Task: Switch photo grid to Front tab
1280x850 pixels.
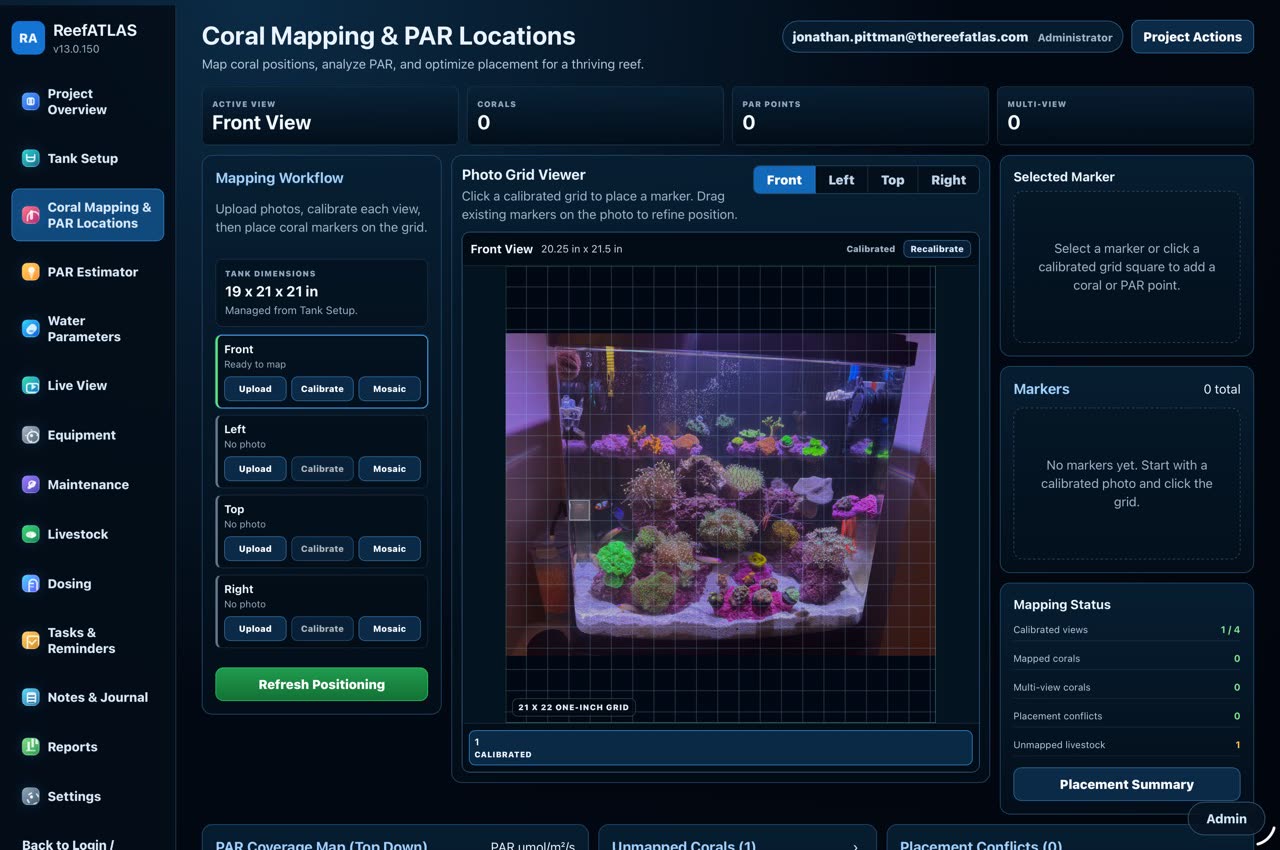Action: [x=784, y=180]
